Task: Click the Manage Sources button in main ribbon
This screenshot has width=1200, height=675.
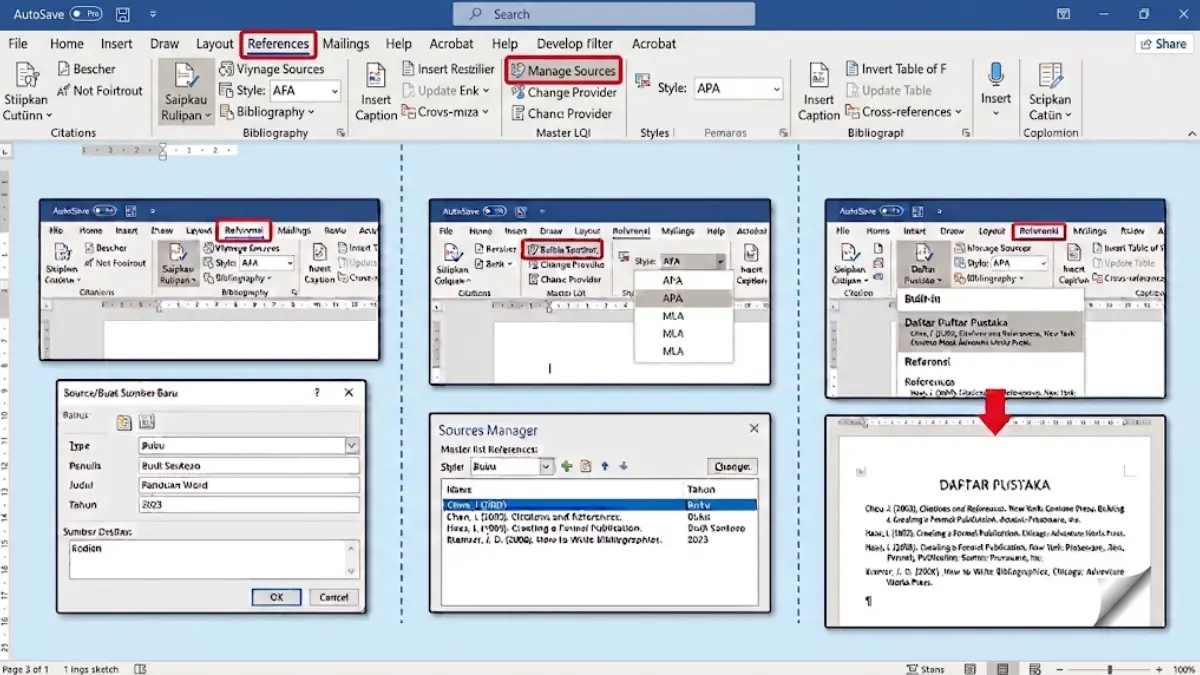Action: pyautogui.click(x=562, y=71)
